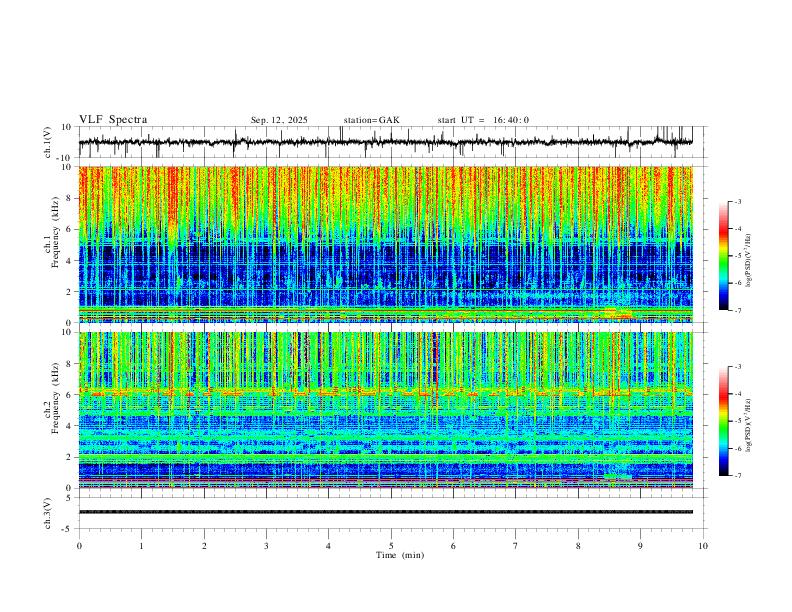This screenshot has height=612, width=792.
Task: Click time axis tick label 9
Action: [640, 546]
